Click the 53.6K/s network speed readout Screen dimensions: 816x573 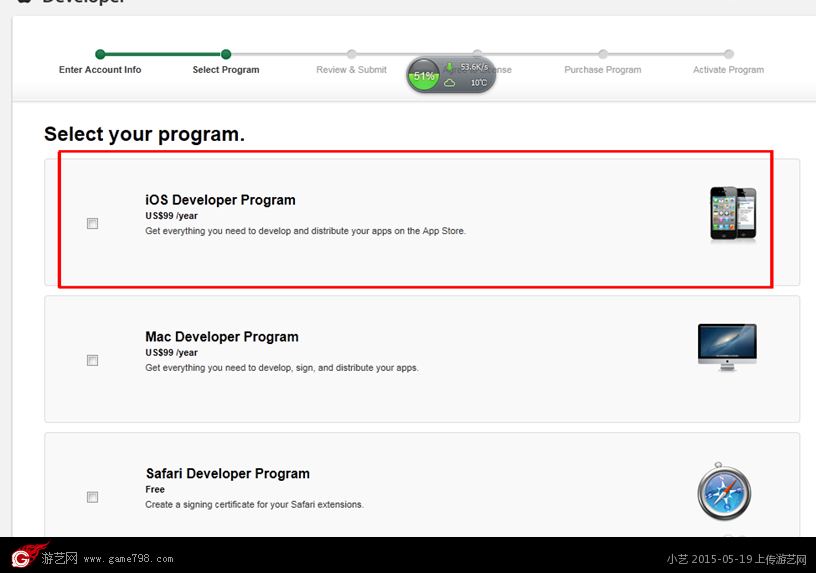click(x=474, y=67)
